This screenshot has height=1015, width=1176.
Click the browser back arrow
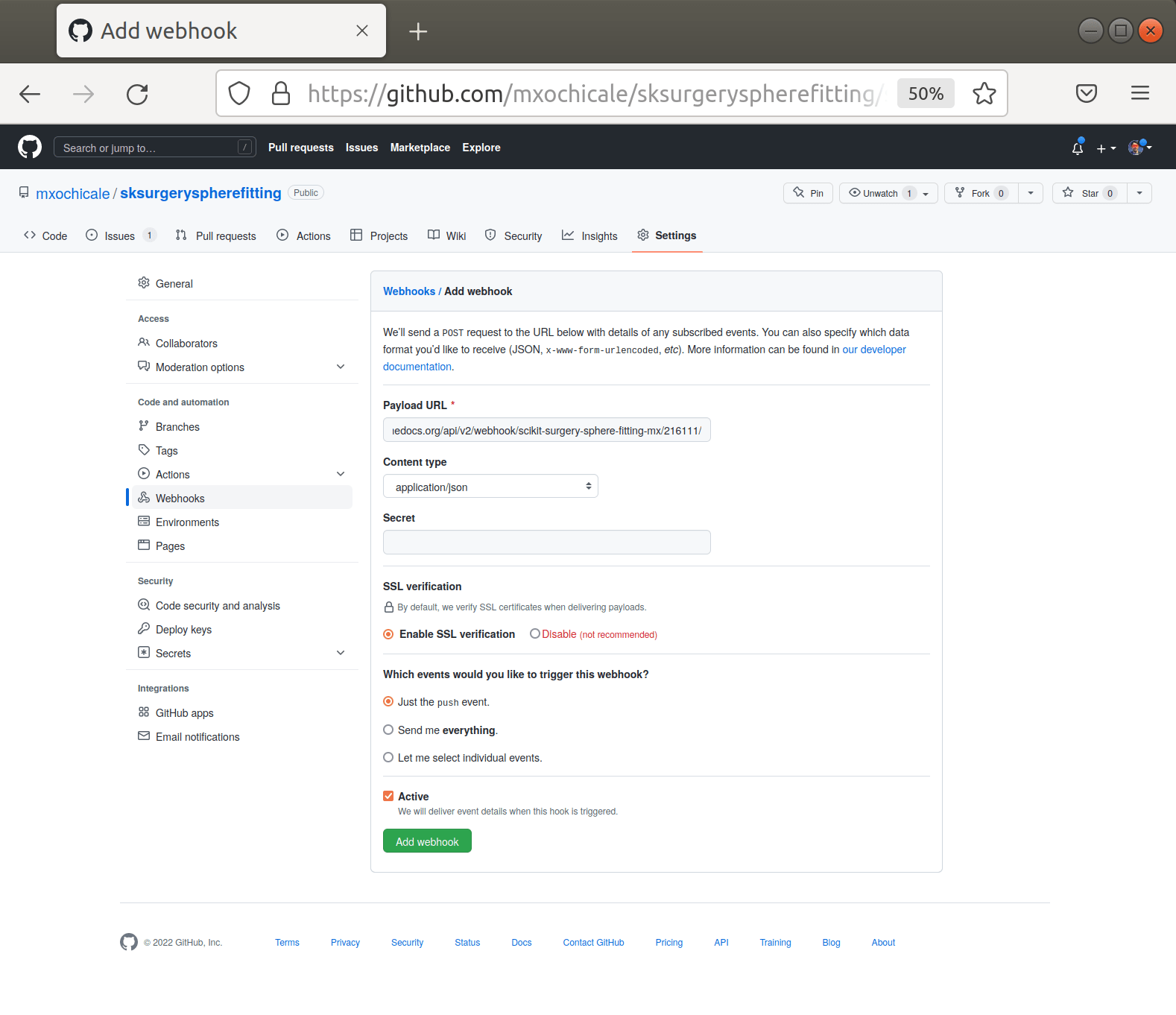(30, 94)
